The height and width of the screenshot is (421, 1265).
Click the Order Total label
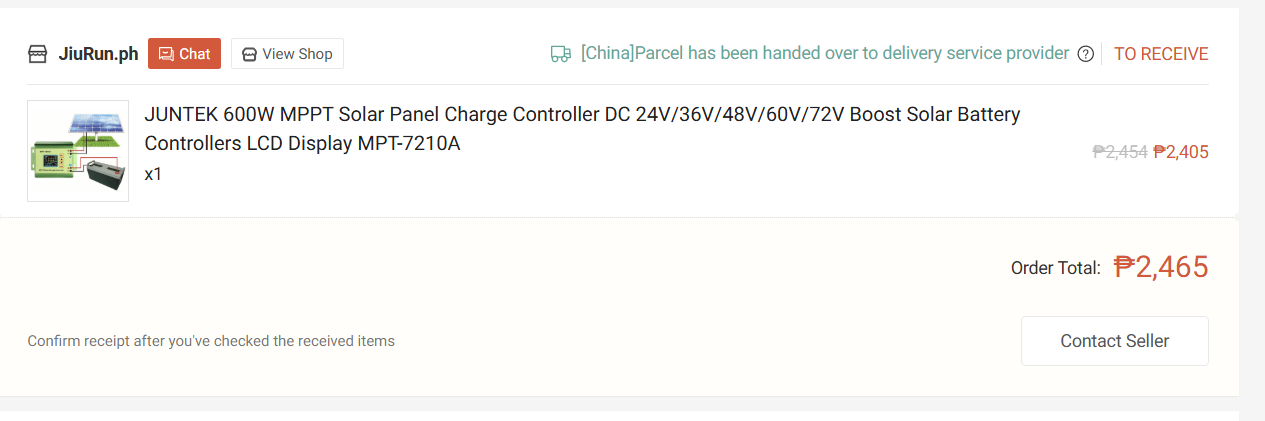(1056, 268)
